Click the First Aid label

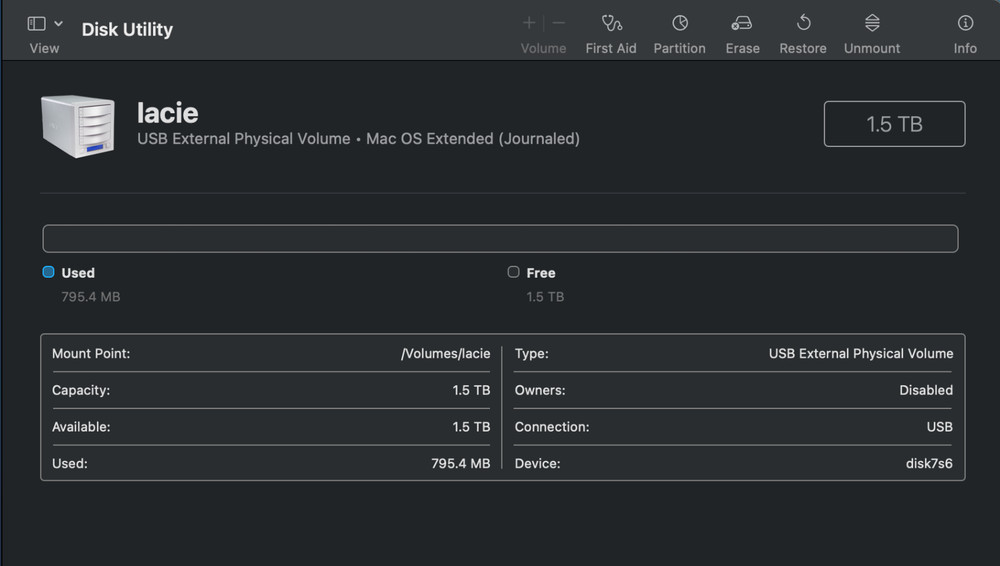[611, 48]
